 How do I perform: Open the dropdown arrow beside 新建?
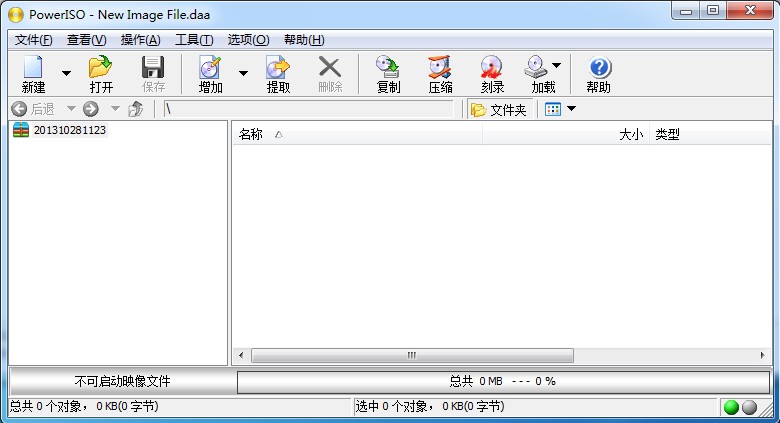point(66,74)
